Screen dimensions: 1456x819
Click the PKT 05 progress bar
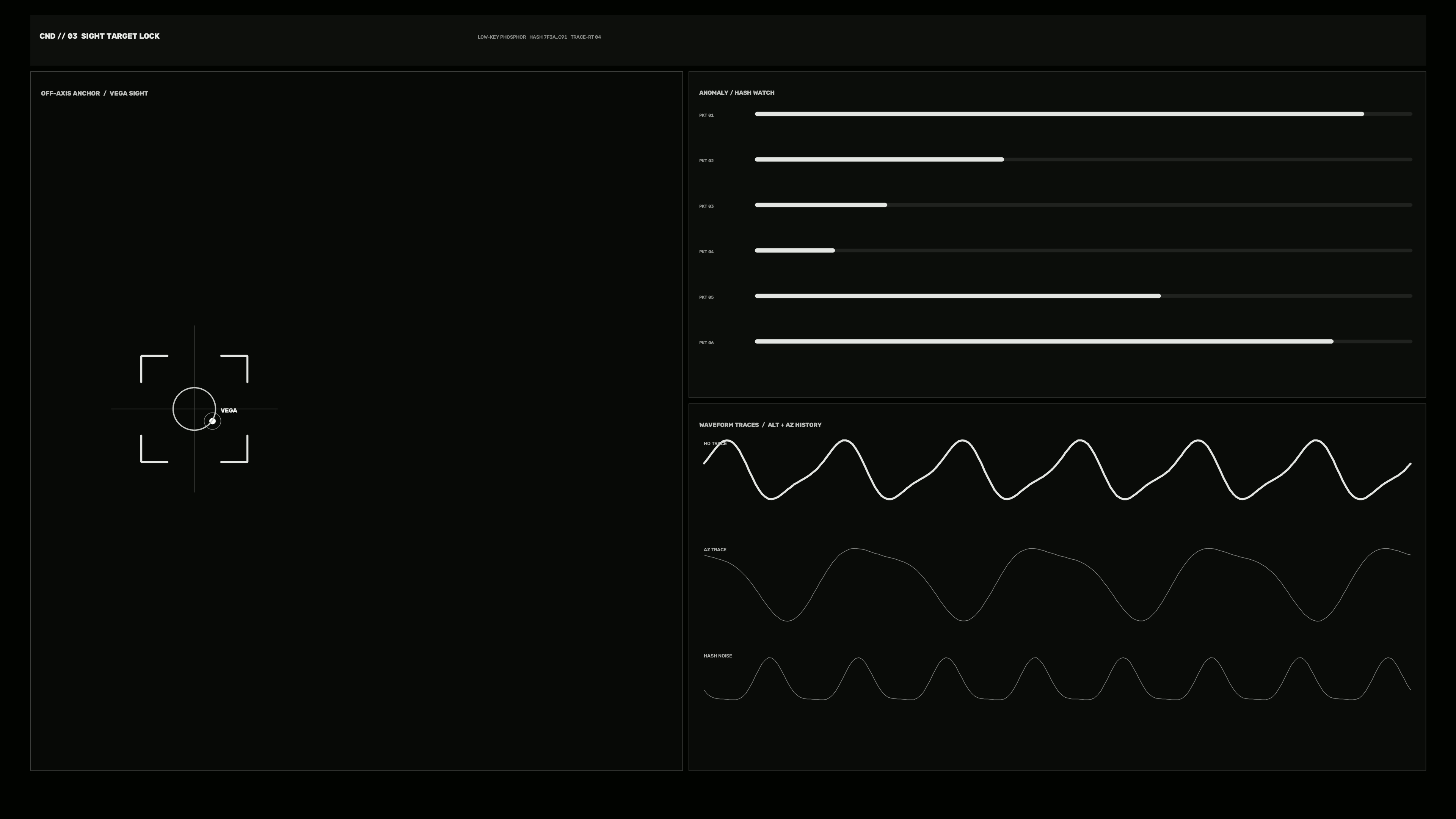(1083, 296)
